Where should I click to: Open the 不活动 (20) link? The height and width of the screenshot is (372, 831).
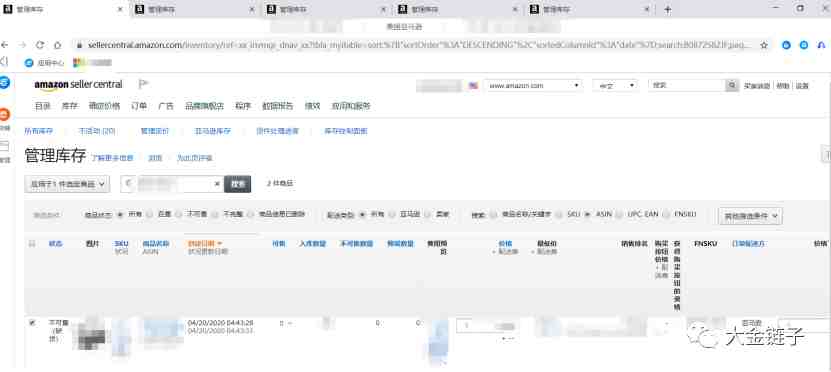[98, 131]
